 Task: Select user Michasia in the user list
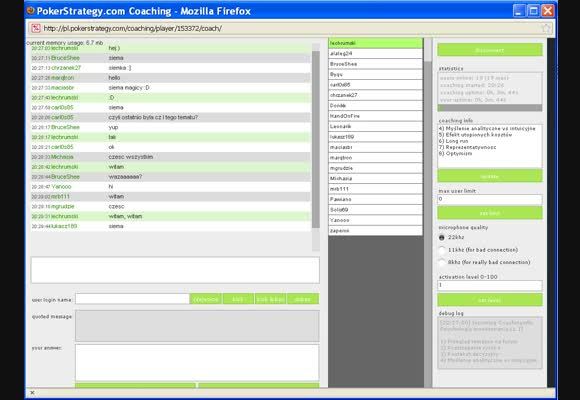[375, 178]
